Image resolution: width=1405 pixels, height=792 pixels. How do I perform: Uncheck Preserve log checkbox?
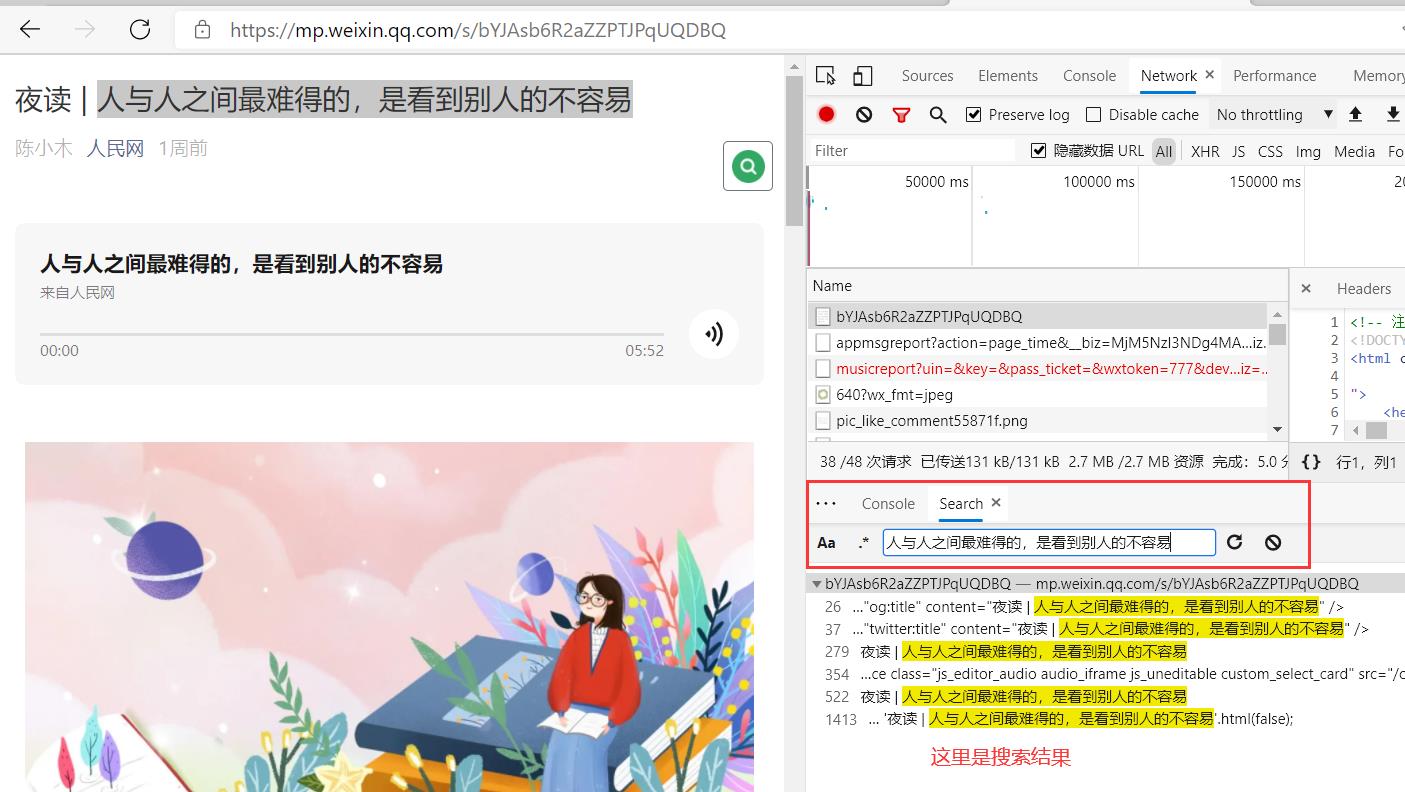(x=973, y=114)
